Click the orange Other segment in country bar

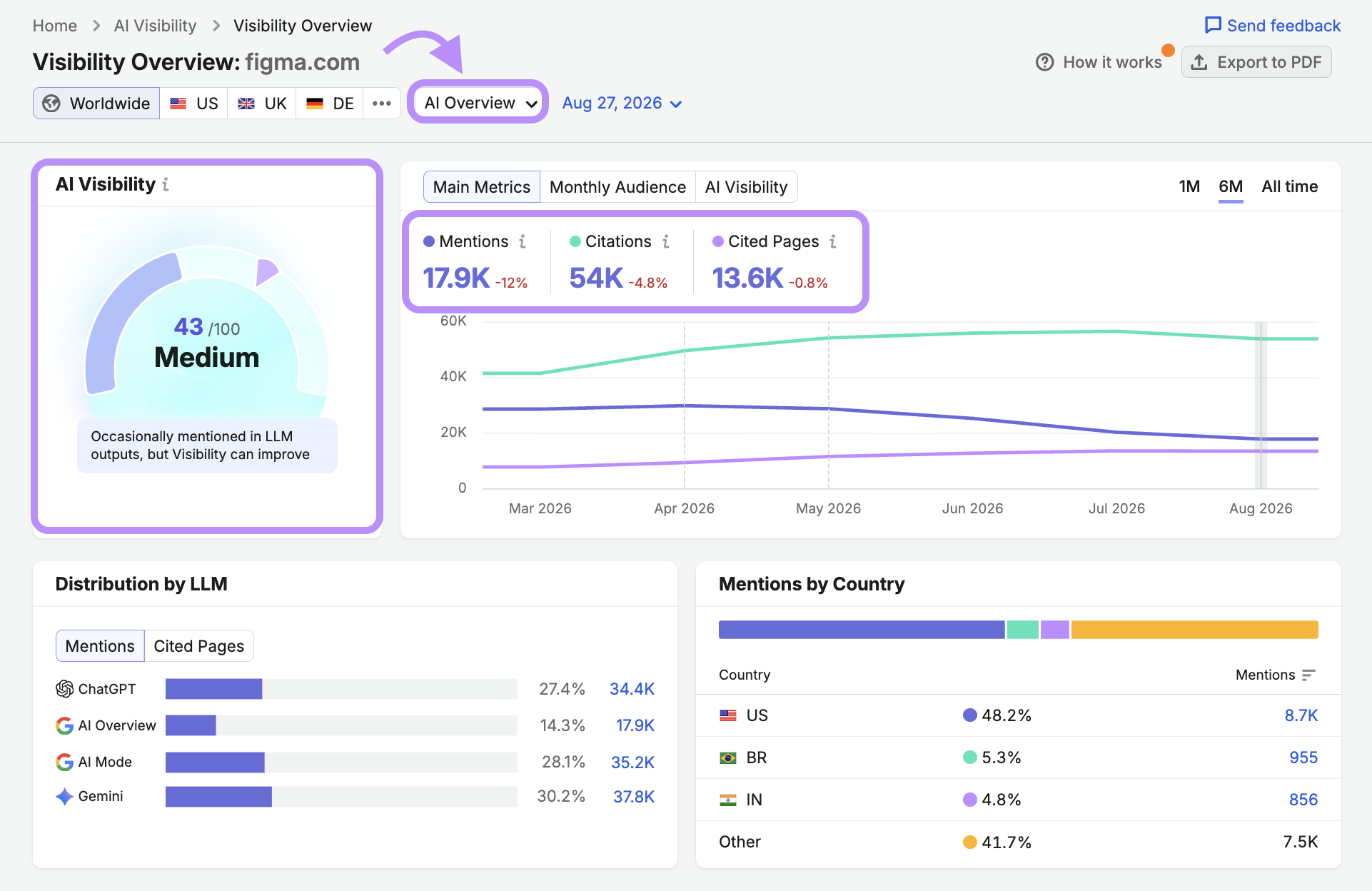1194,630
